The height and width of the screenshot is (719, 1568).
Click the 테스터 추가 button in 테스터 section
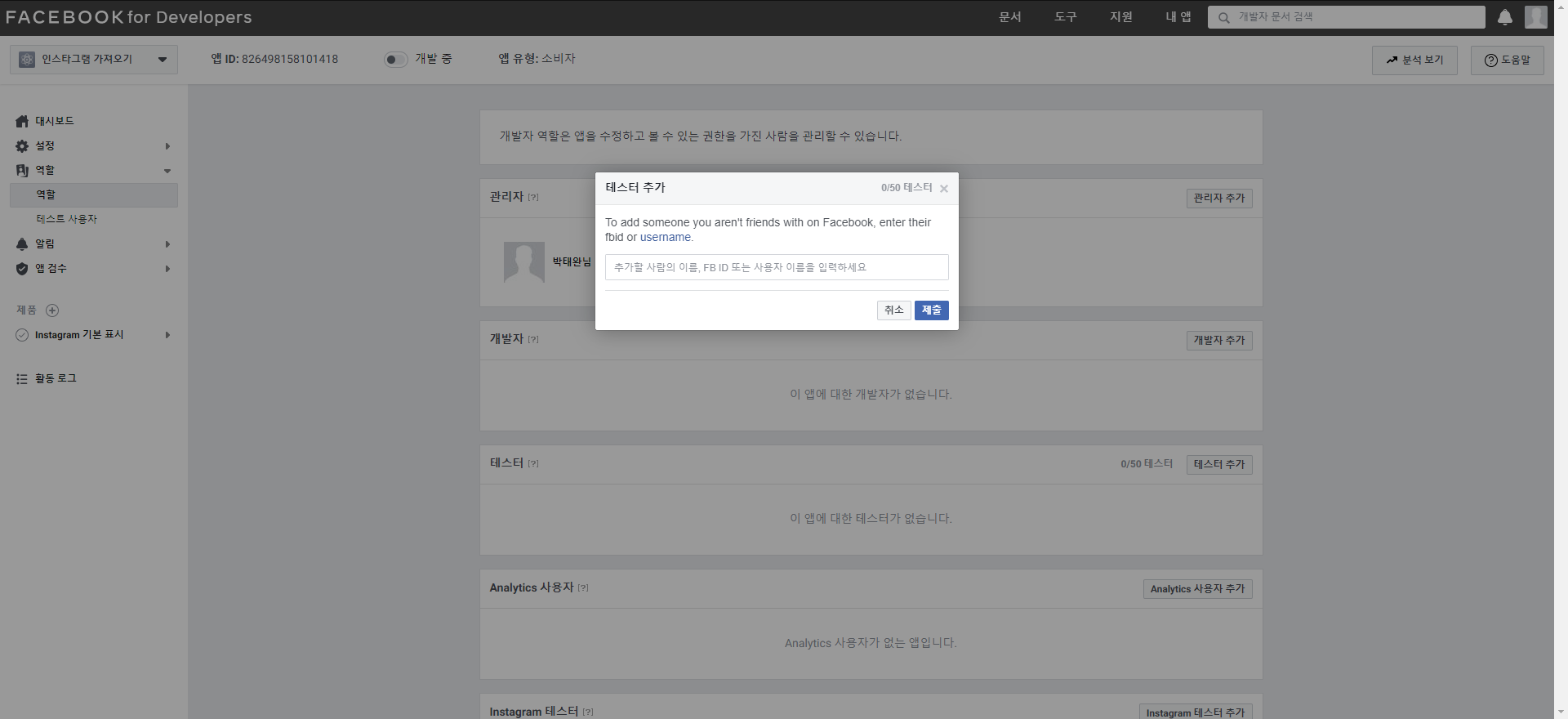tap(1219, 465)
